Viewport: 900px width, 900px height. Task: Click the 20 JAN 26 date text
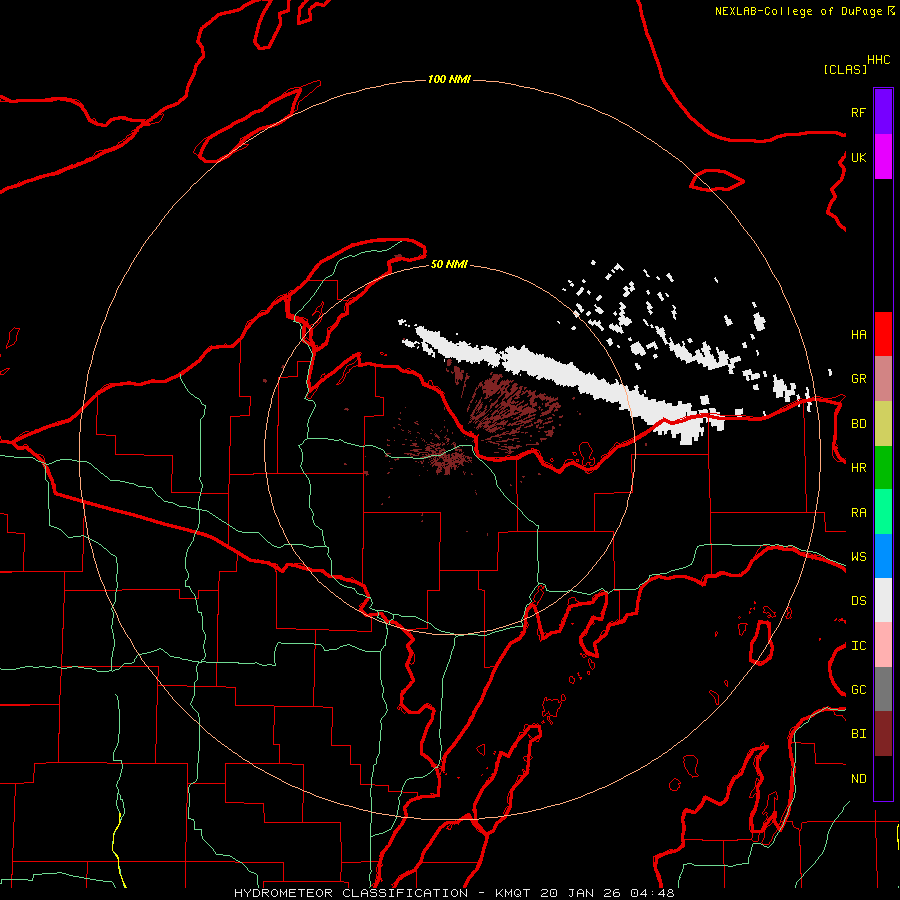point(581,893)
